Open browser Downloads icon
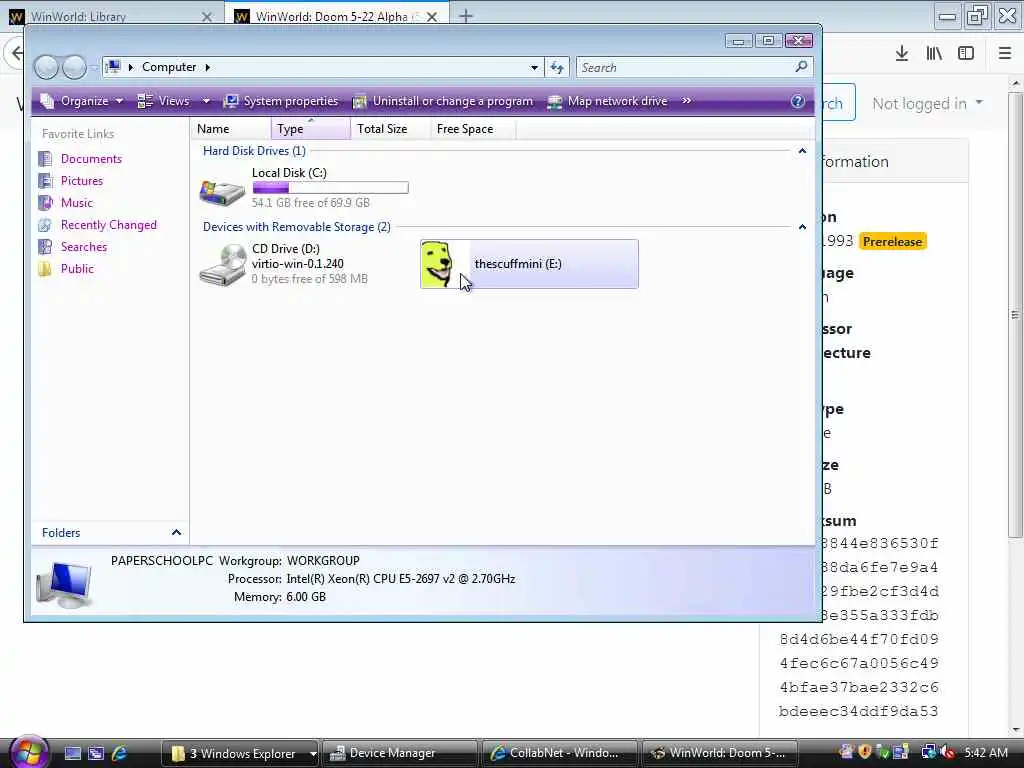 pos(902,54)
